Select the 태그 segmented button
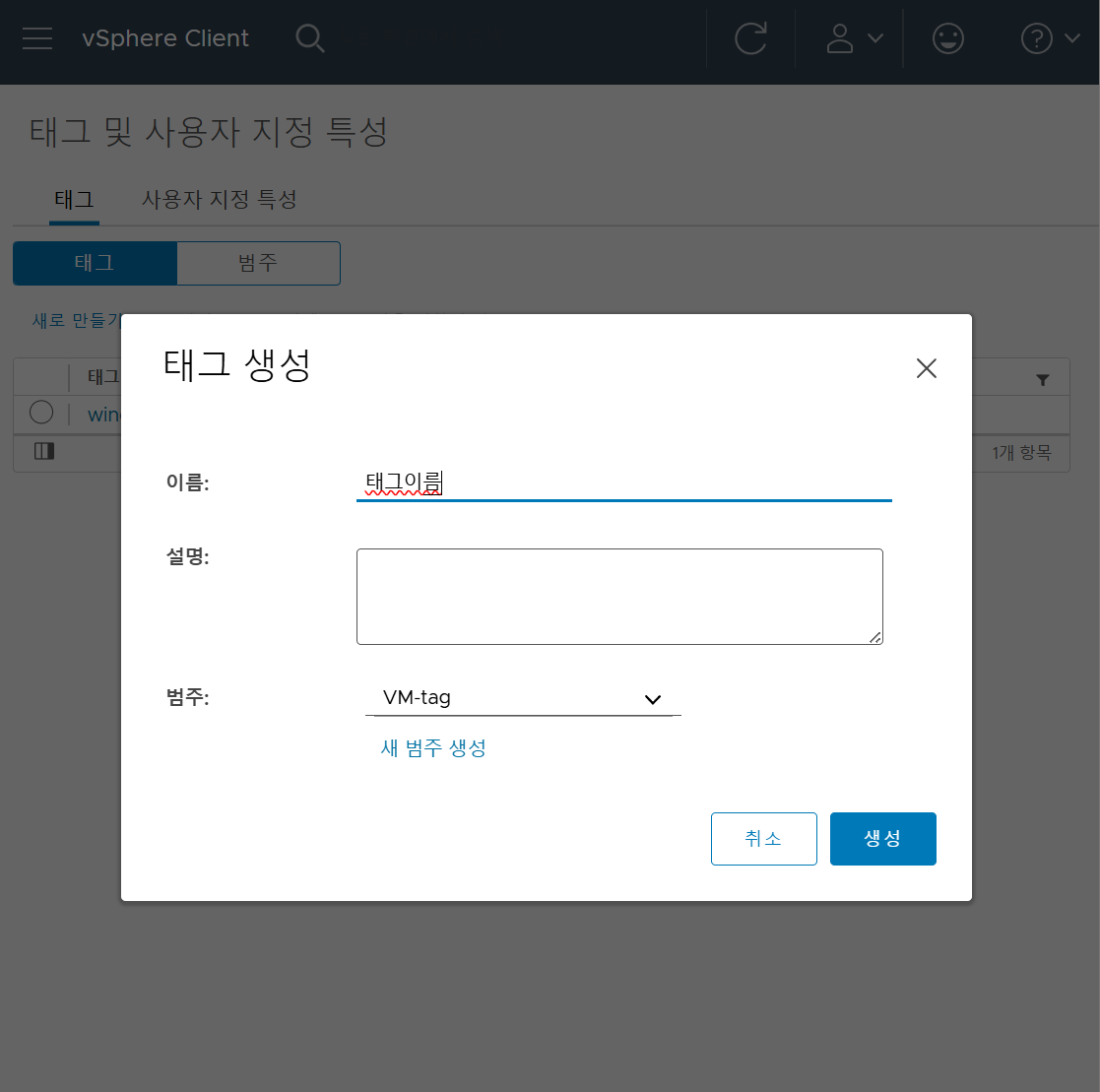Screen dimensions: 1100x1092 point(95,263)
